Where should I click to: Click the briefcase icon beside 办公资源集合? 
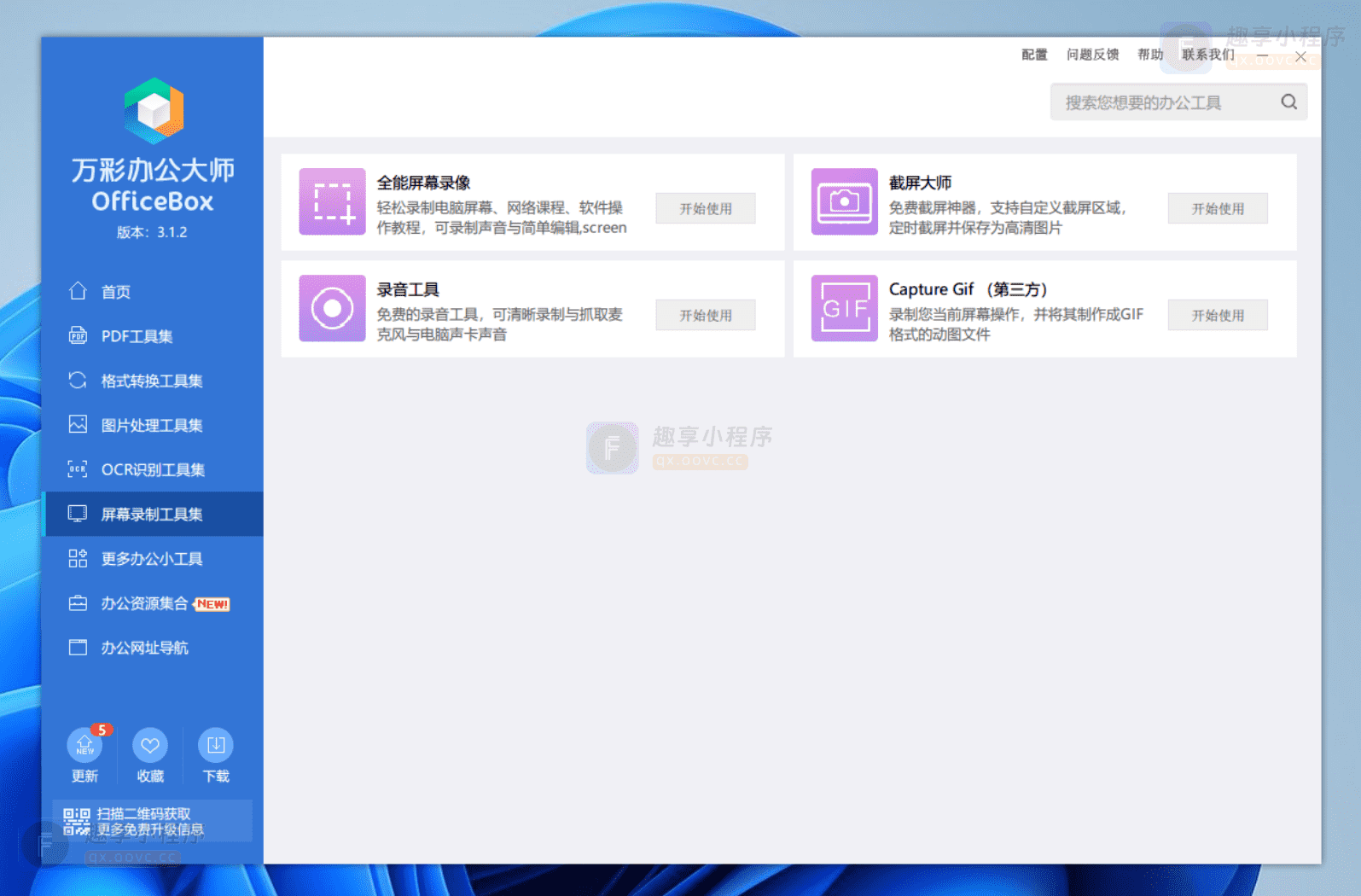point(78,603)
